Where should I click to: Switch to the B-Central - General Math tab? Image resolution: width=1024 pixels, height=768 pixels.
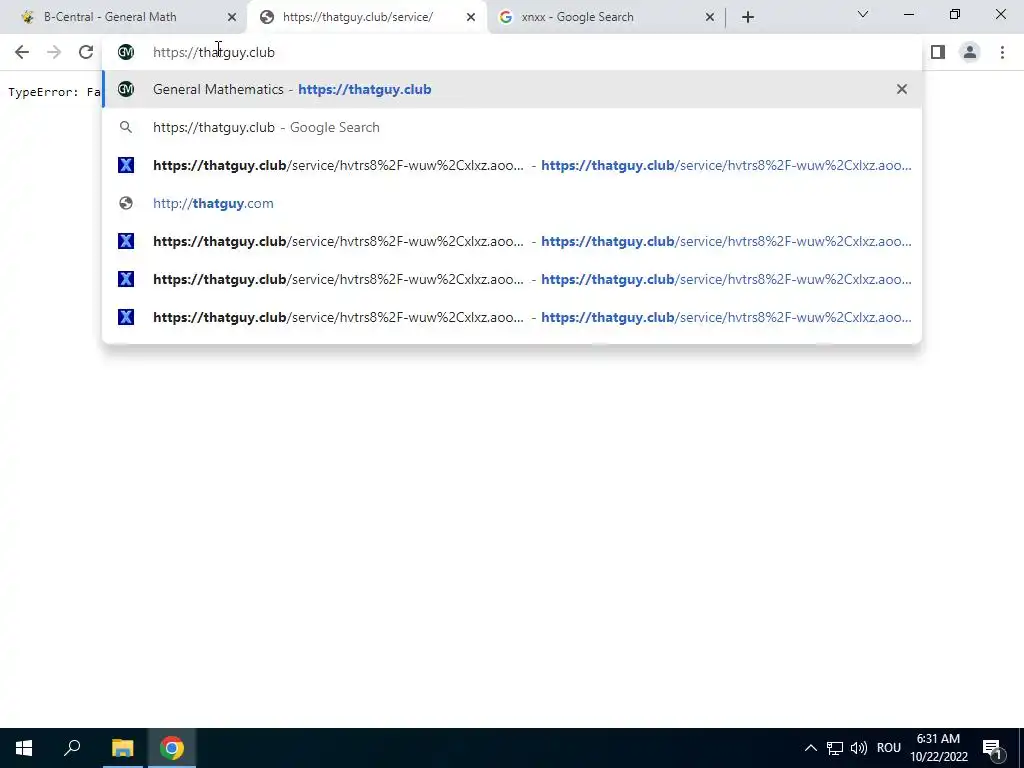click(x=123, y=17)
